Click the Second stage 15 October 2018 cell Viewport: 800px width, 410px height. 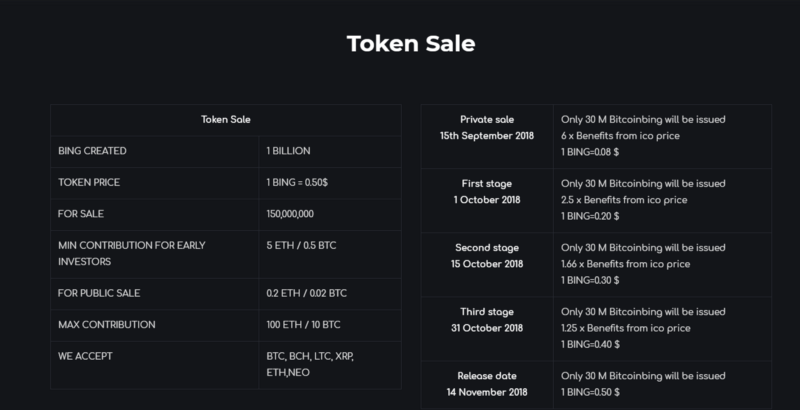coord(487,265)
